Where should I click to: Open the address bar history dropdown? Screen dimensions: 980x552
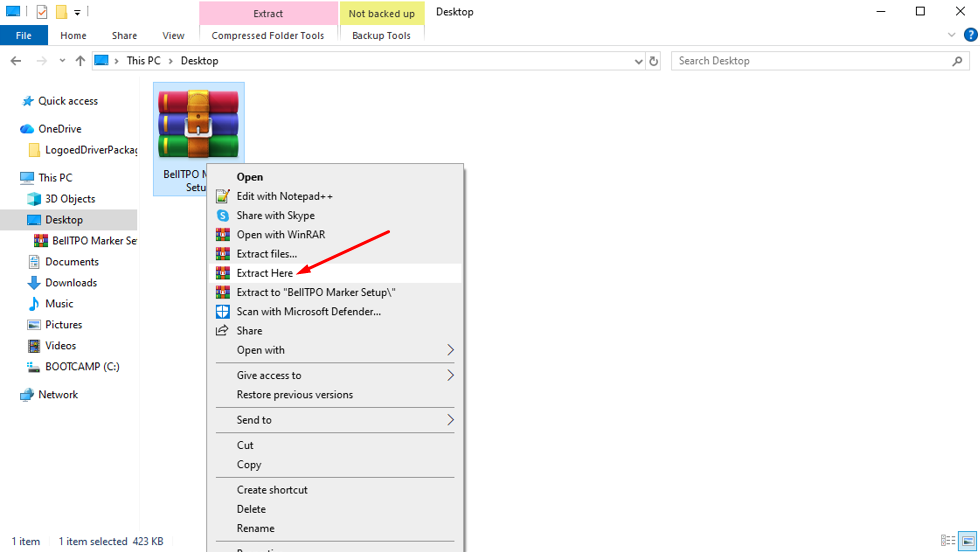click(x=639, y=61)
